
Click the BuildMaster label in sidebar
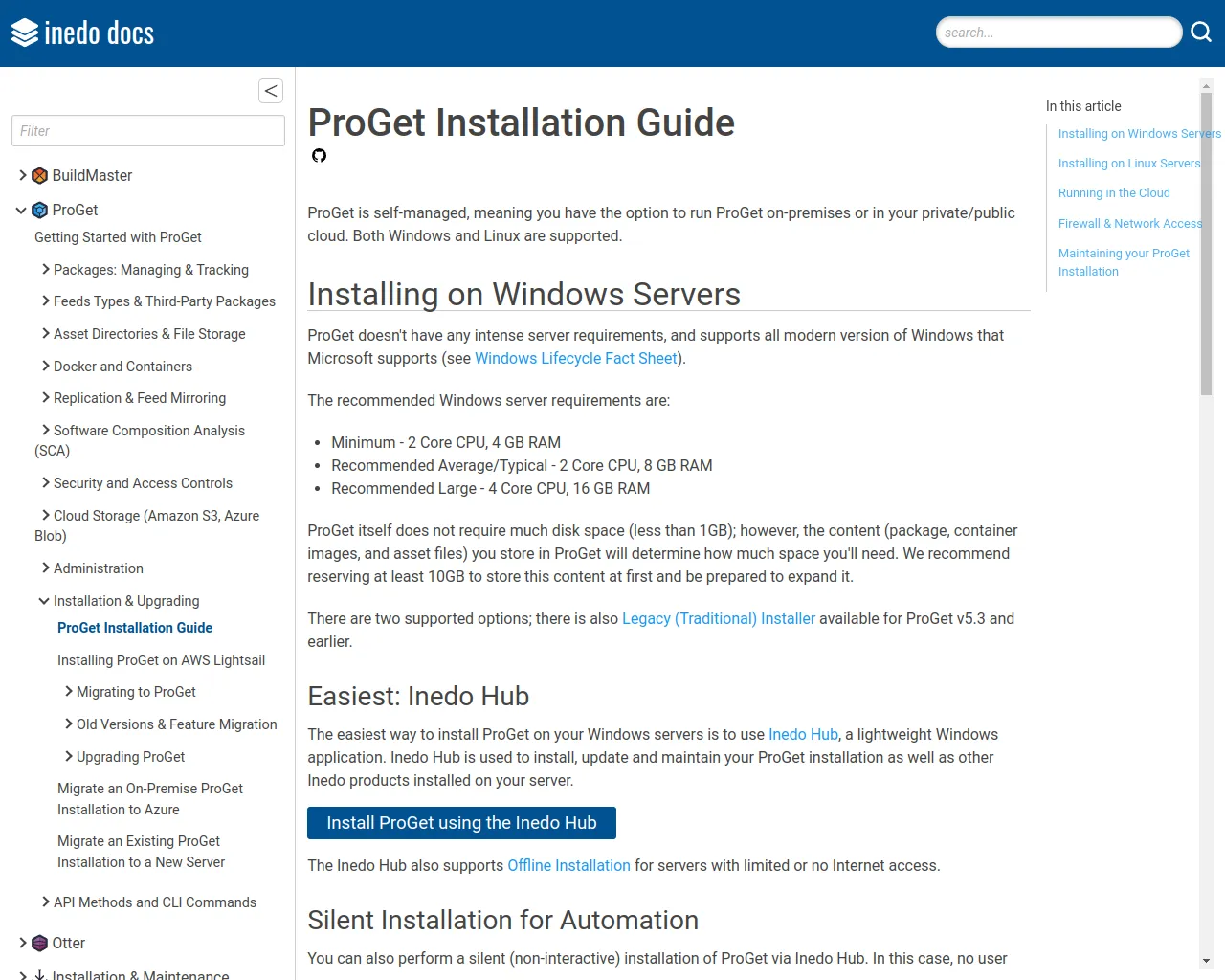pyautogui.click(x=92, y=176)
